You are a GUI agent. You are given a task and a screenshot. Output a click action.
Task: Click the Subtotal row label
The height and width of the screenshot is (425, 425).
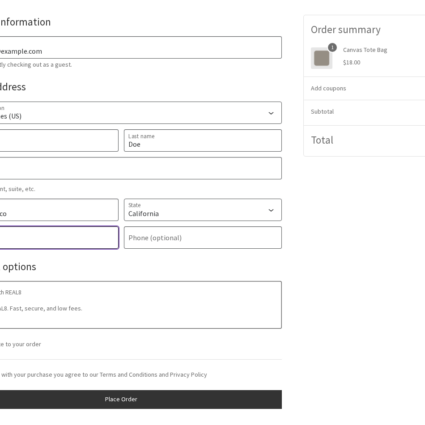tap(322, 112)
